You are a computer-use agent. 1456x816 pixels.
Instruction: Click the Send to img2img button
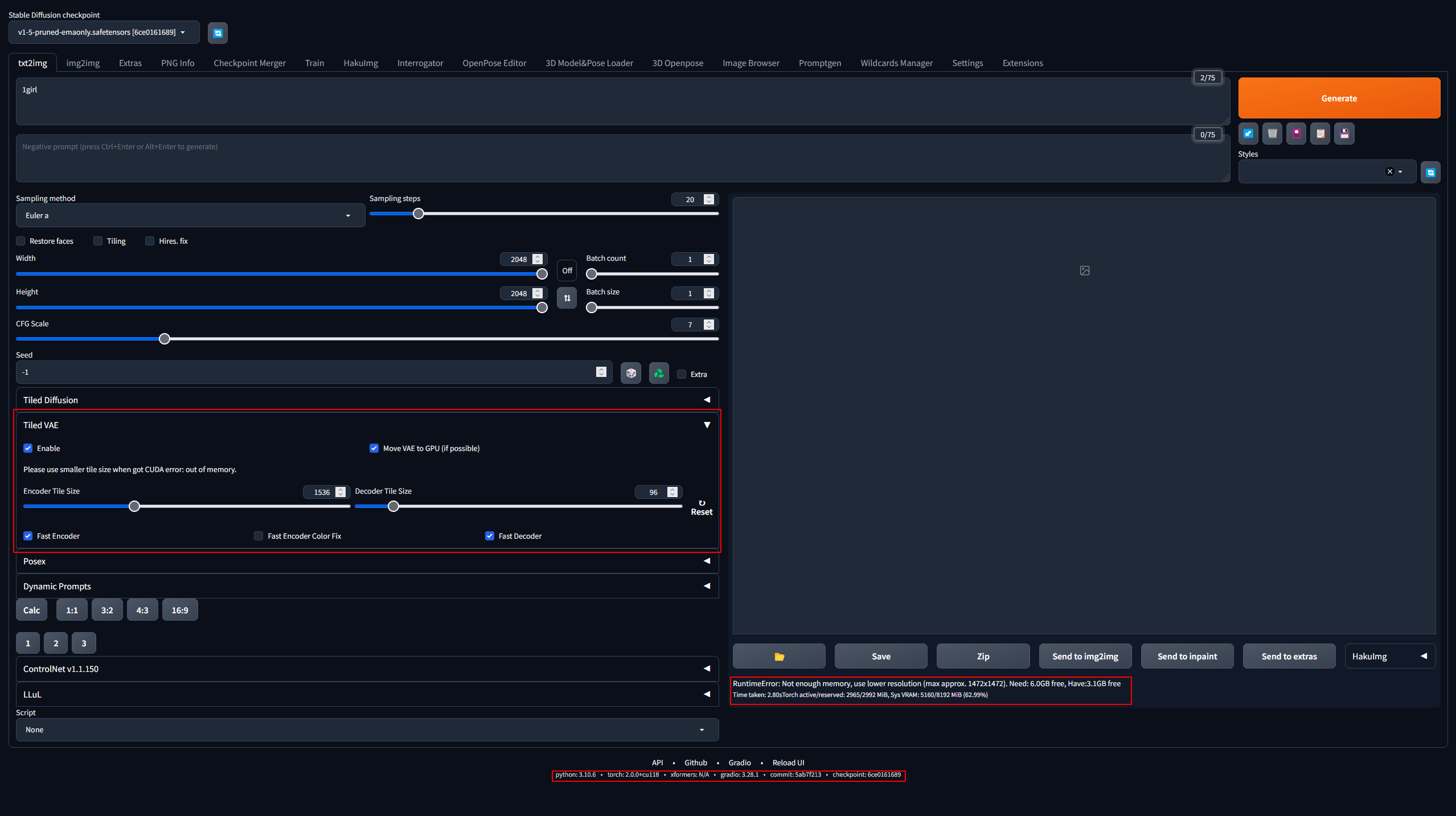pyautogui.click(x=1085, y=657)
